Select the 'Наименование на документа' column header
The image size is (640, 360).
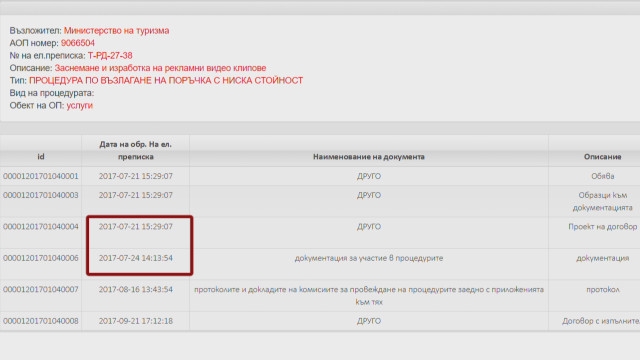(369, 157)
